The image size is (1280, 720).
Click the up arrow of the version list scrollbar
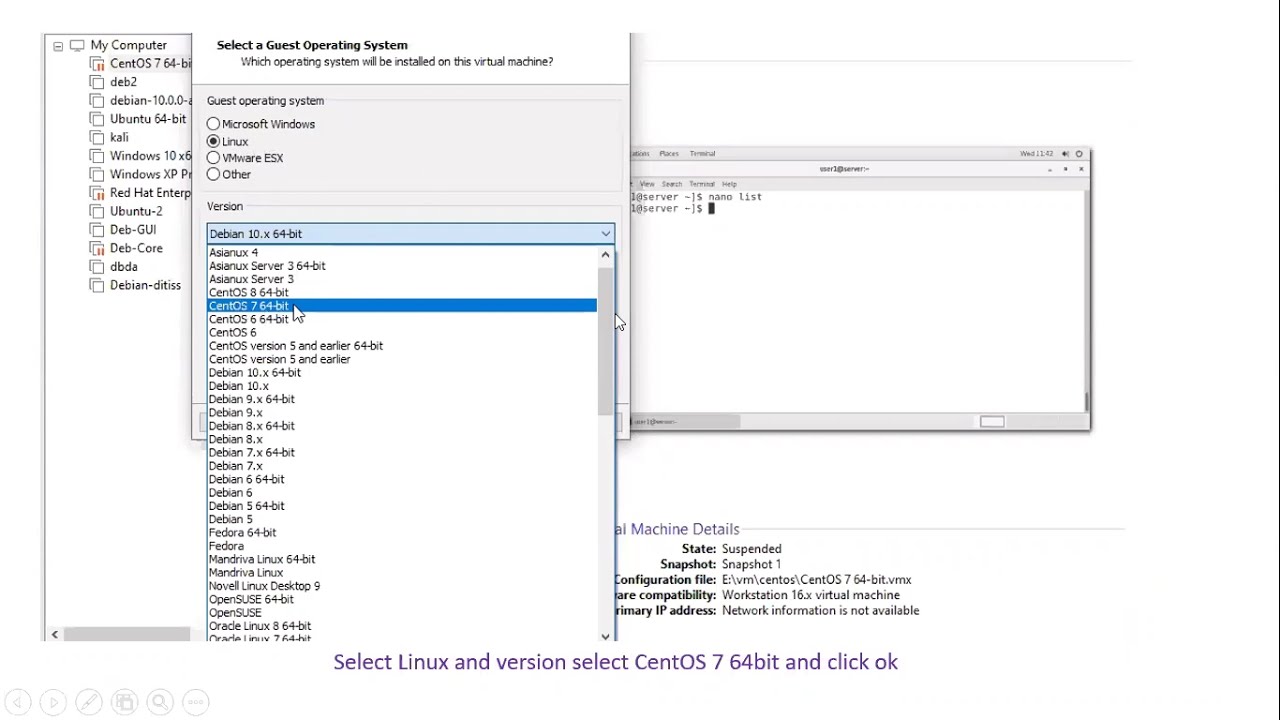605,255
